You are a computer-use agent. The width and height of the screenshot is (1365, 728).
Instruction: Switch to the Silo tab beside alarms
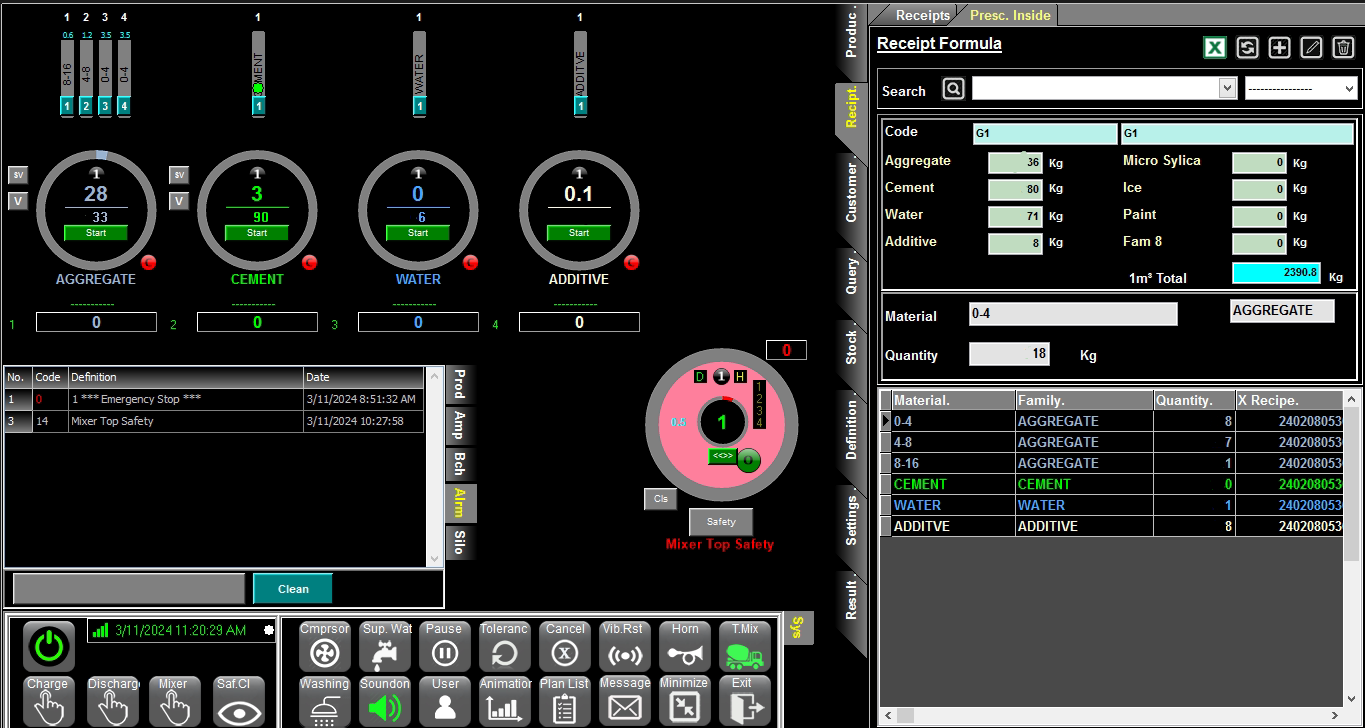[460, 542]
